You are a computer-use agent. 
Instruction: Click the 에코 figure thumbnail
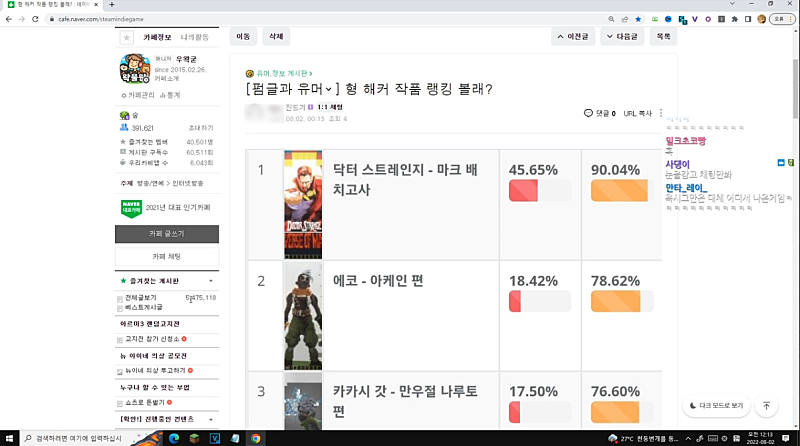pos(303,316)
